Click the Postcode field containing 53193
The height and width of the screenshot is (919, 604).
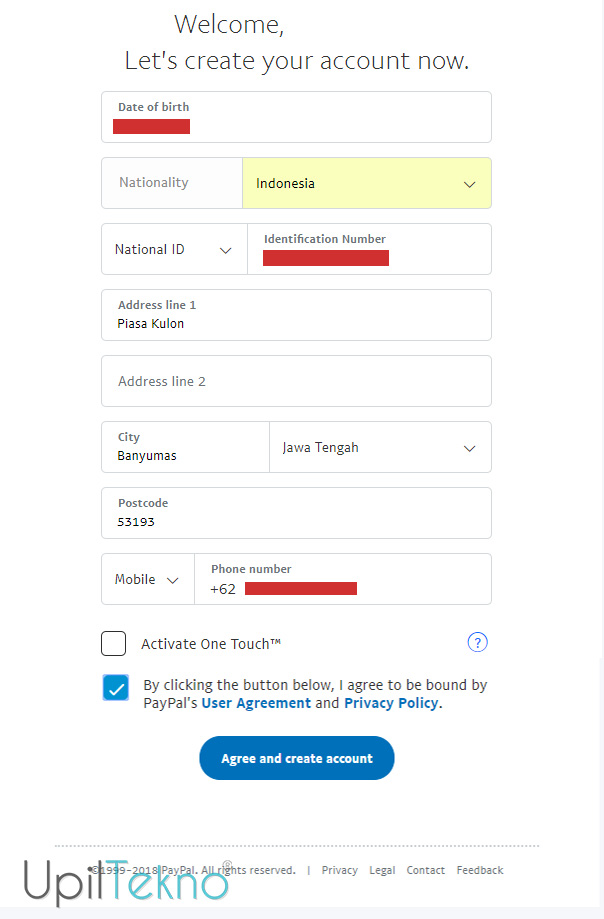[296, 513]
